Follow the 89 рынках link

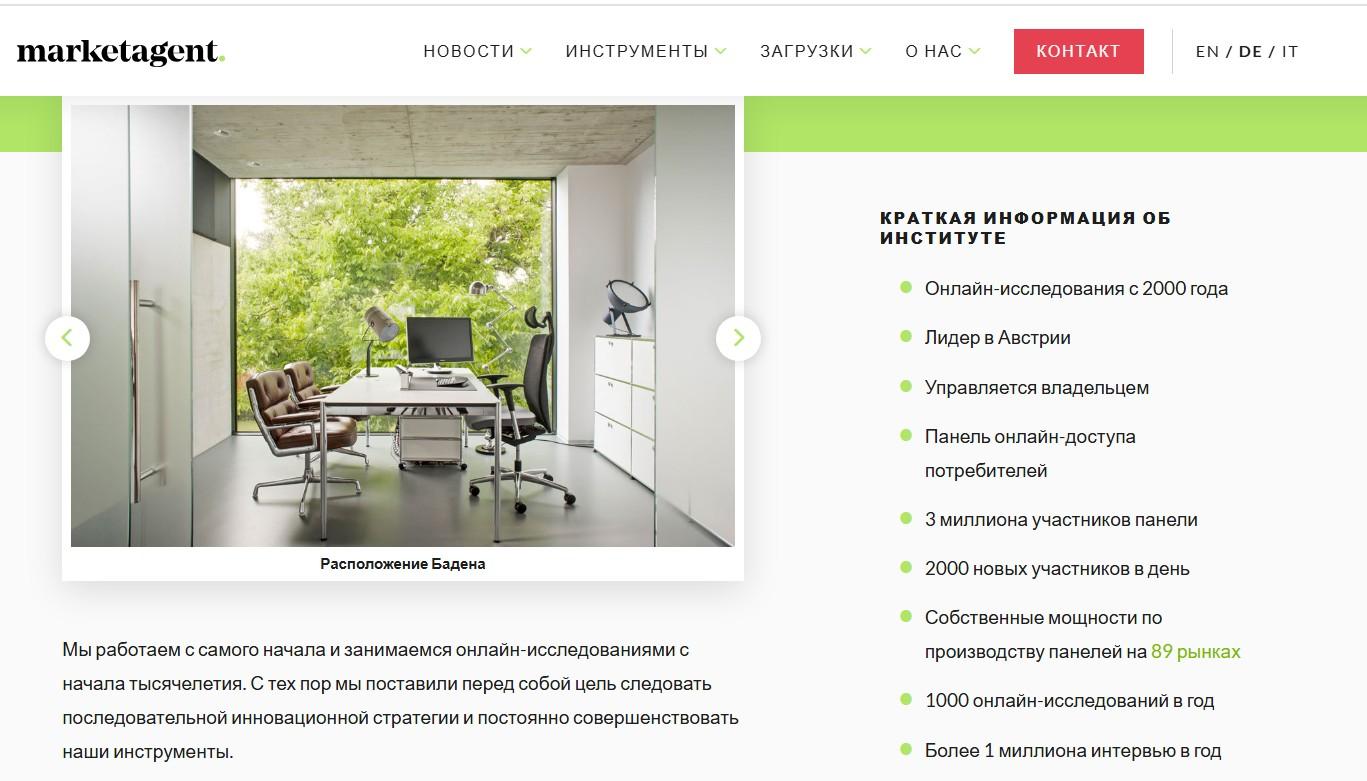[x=1196, y=652]
